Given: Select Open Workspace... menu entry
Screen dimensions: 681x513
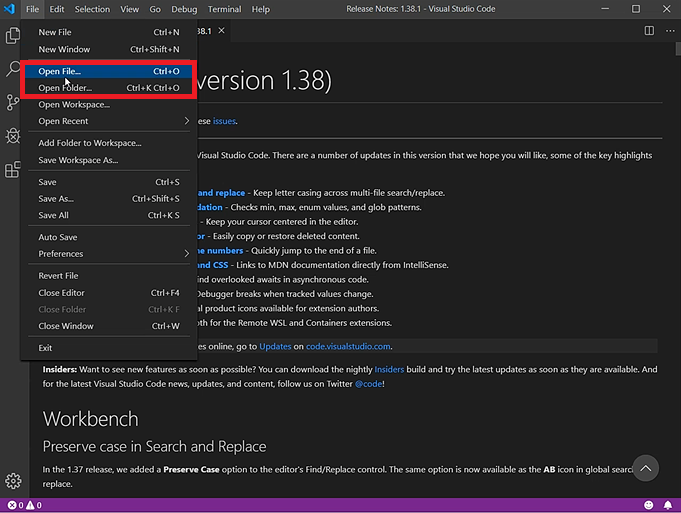Looking at the screenshot, I should [109, 105].
